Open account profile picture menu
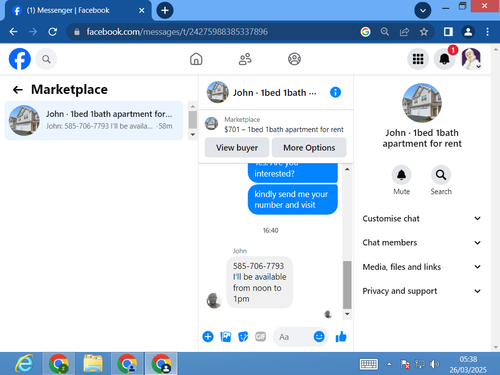 click(x=471, y=59)
